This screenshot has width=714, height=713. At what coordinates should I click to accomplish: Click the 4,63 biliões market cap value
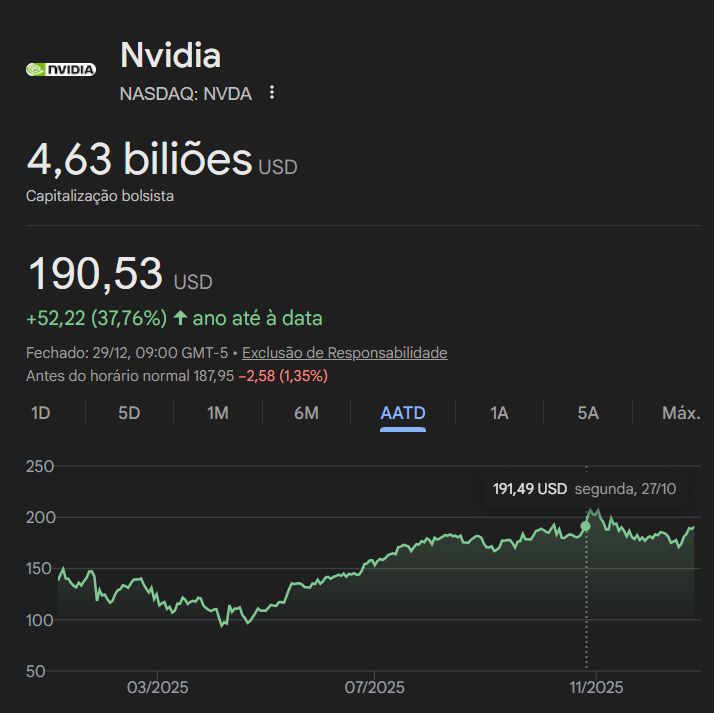(139, 159)
